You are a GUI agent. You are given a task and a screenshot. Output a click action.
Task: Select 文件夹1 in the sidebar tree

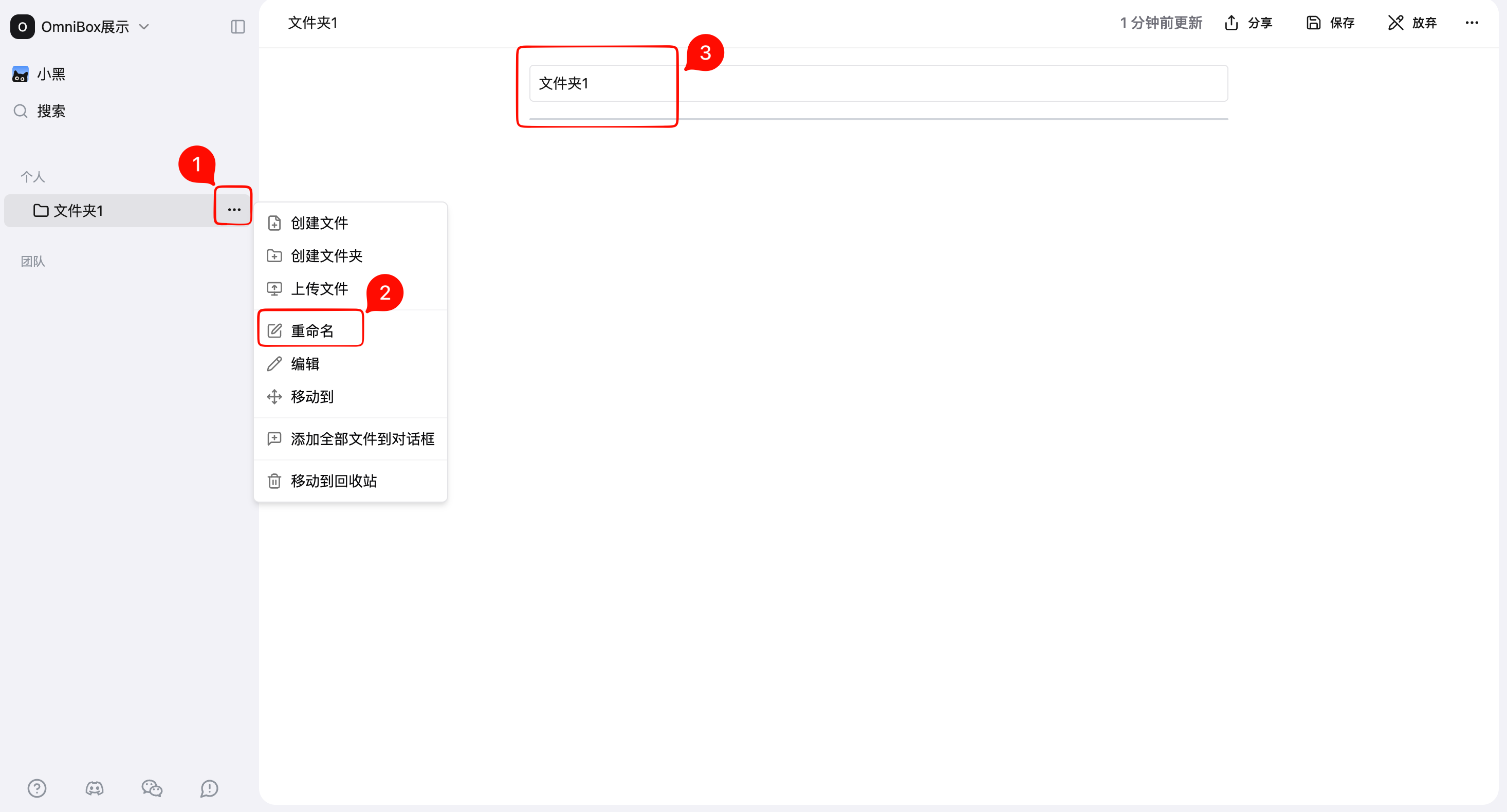pyautogui.click(x=78, y=211)
